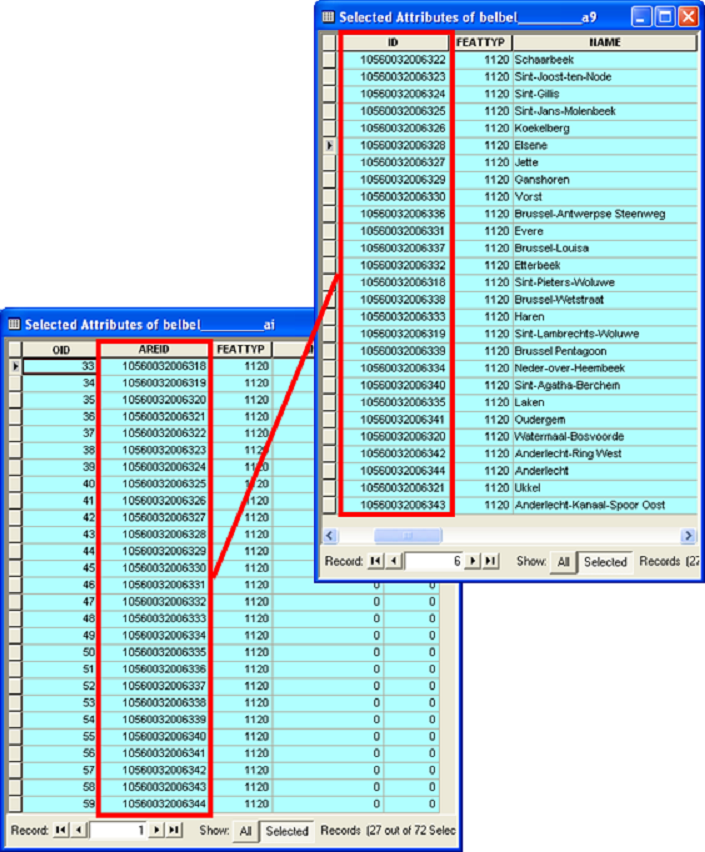Screen dimensions: 705x852
Task: Click ID cell 10560032006322
Action: tap(396, 60)
